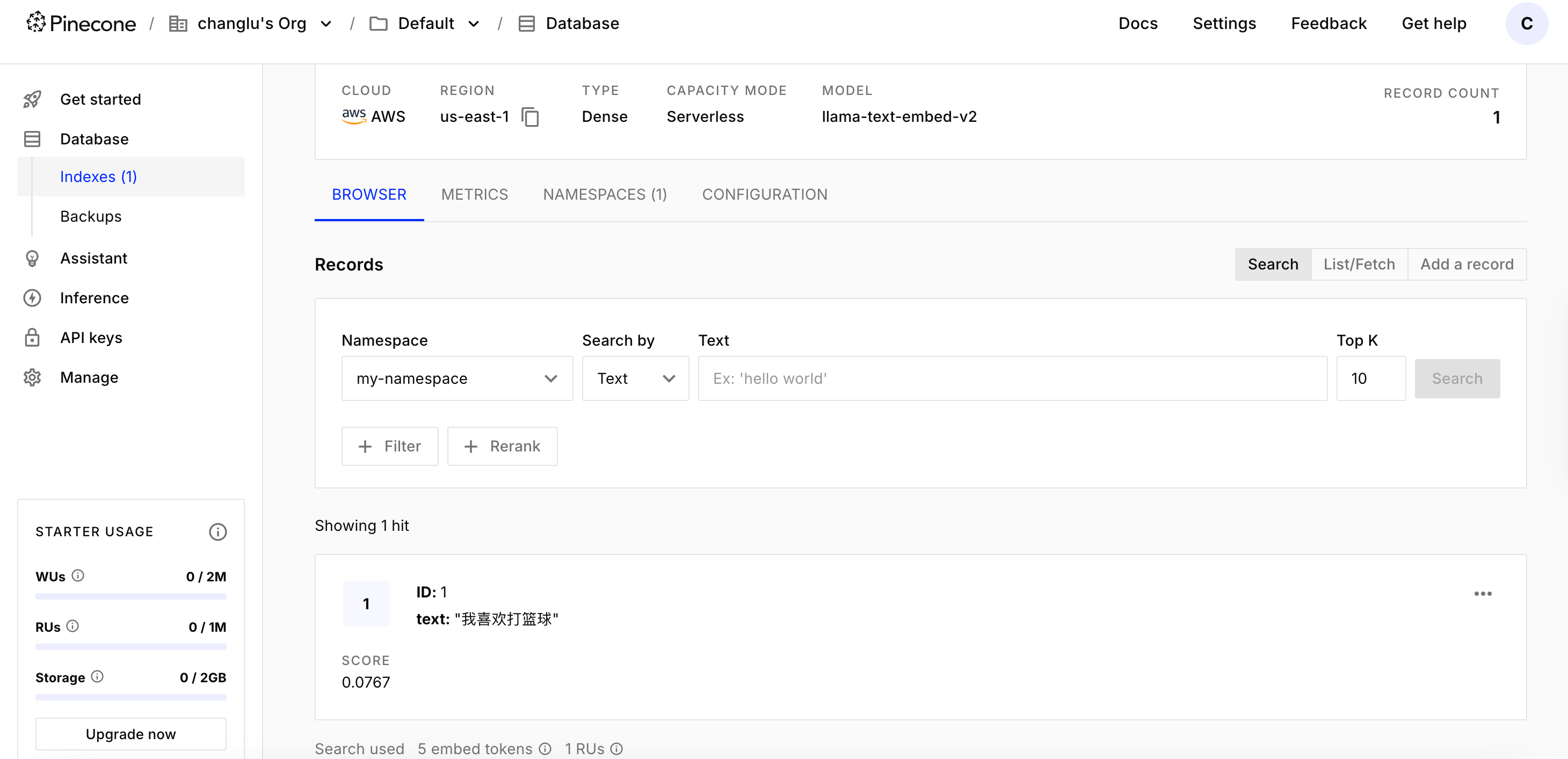
Task: Click the Manage gear icon
Action: (32, 377)
